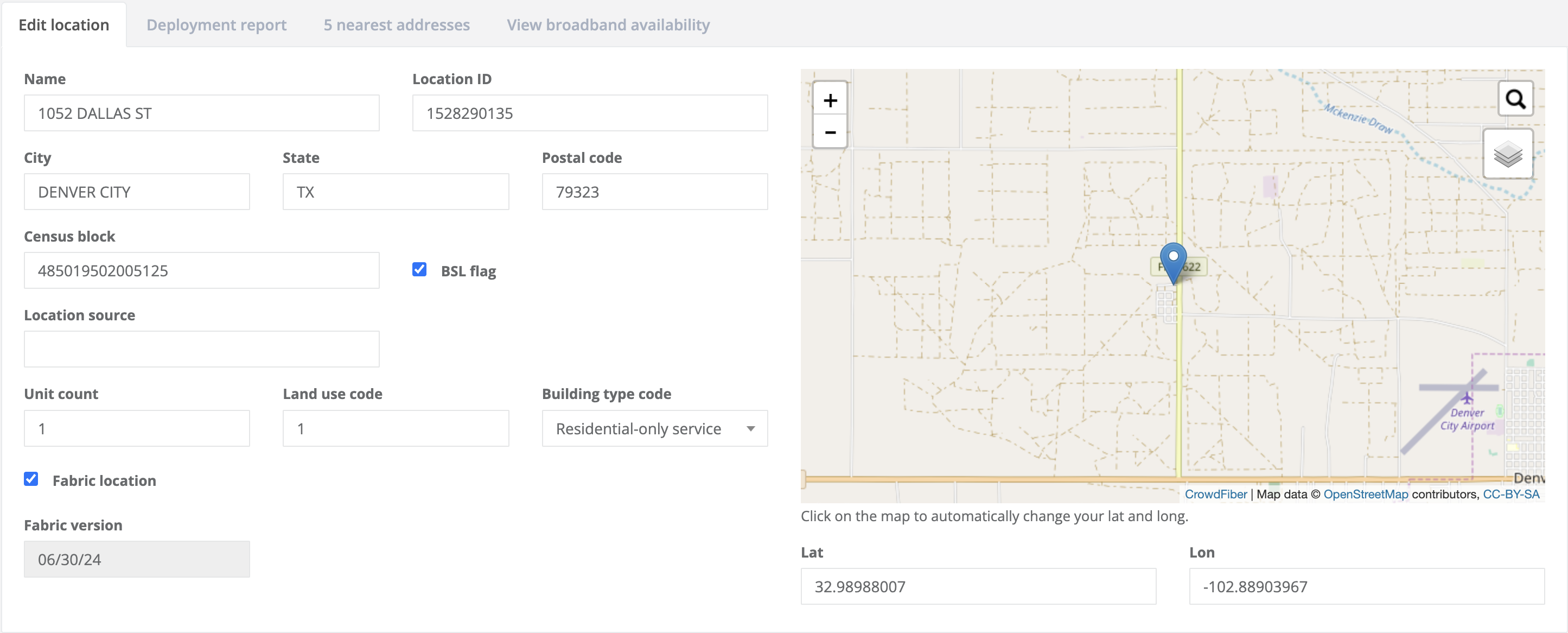Click the OpenStreetMap attribution link
The image size is (1568, 633).
pos(1365,494)
